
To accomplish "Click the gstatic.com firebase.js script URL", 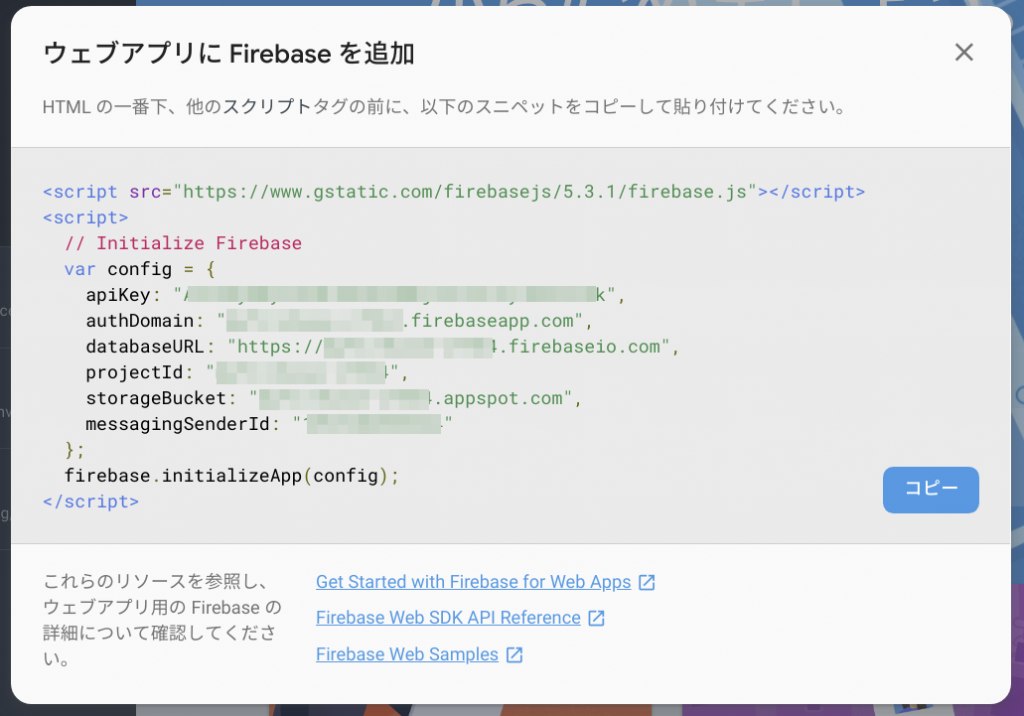I will coord(452,191).
